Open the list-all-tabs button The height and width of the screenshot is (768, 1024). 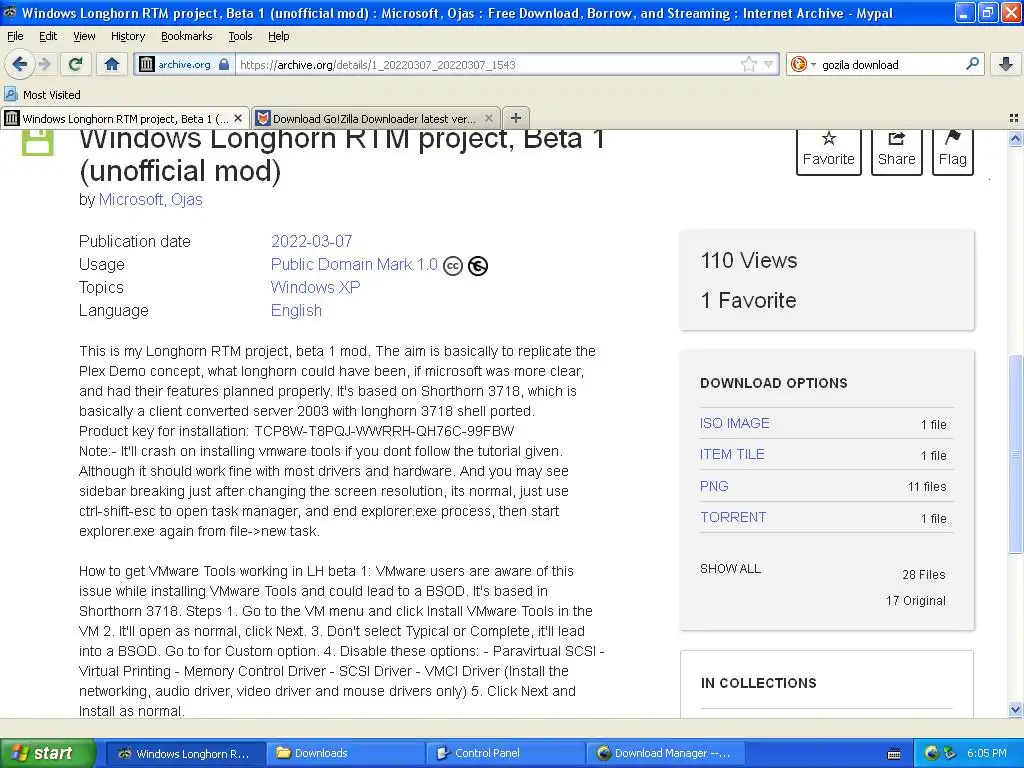(x=1014, y=118)
